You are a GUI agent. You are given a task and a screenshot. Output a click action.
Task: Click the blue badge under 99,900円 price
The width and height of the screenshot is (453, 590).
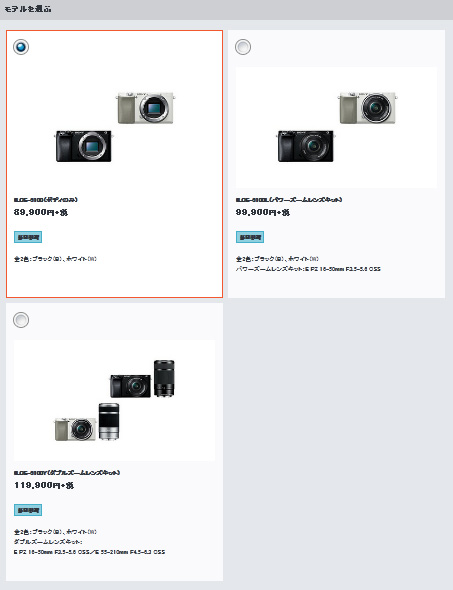tap(250, 237)
